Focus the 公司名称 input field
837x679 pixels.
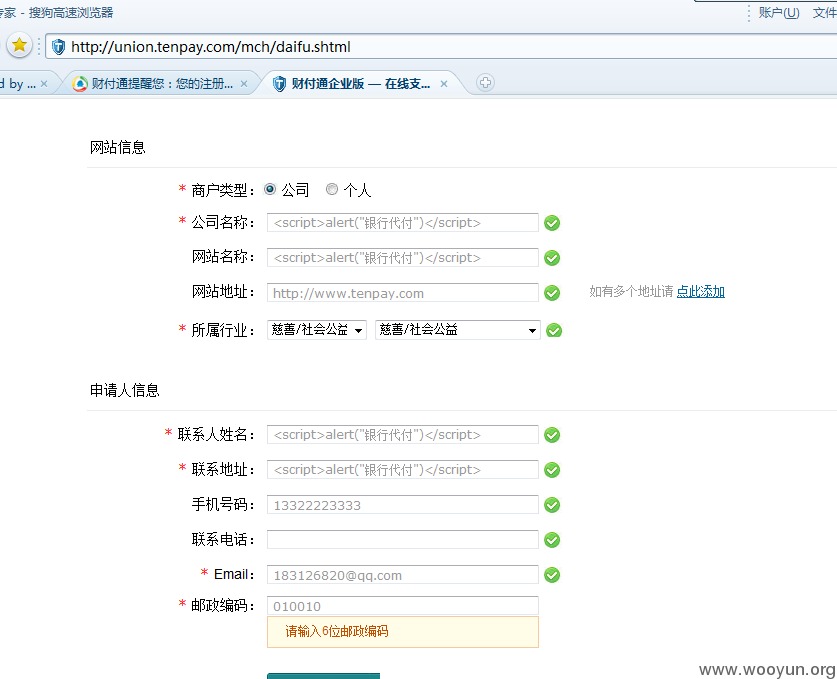pos(402,223)
